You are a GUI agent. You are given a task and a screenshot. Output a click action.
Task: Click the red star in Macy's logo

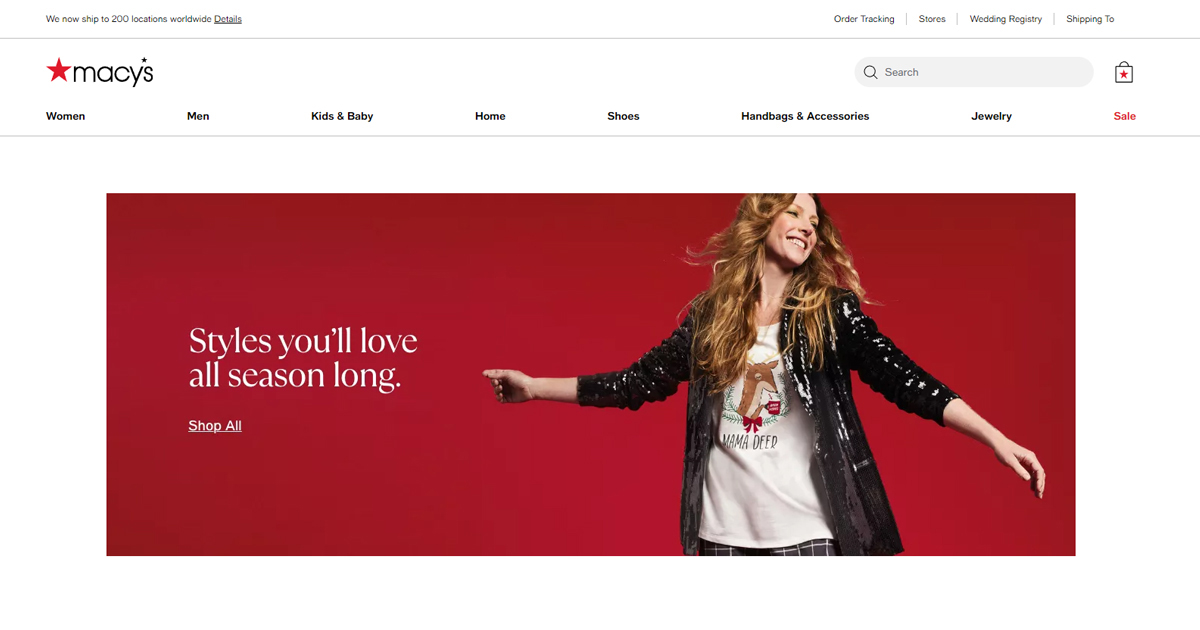pos(59,70)
